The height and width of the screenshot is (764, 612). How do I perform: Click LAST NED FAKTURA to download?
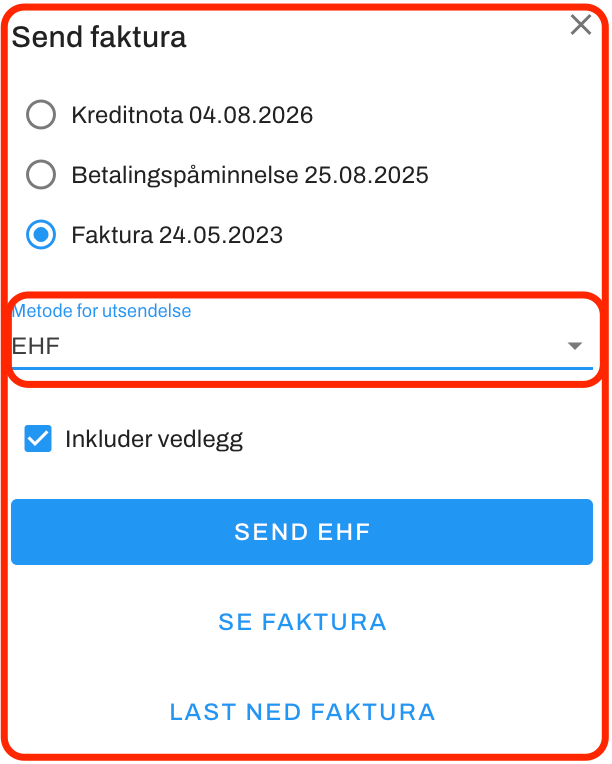pyautogui.click(x=302, y=712)
